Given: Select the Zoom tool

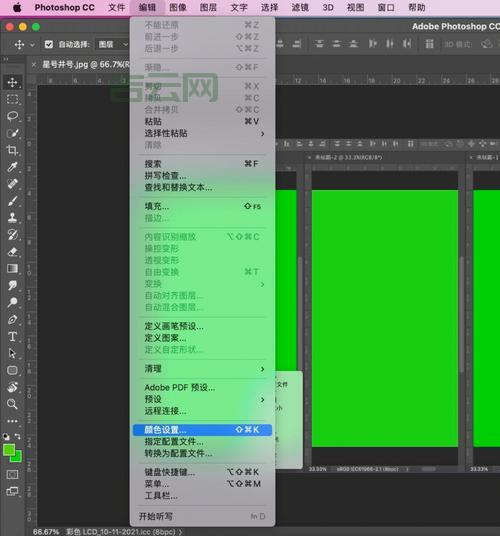Looking at the screenshot, I should [13, 404].
